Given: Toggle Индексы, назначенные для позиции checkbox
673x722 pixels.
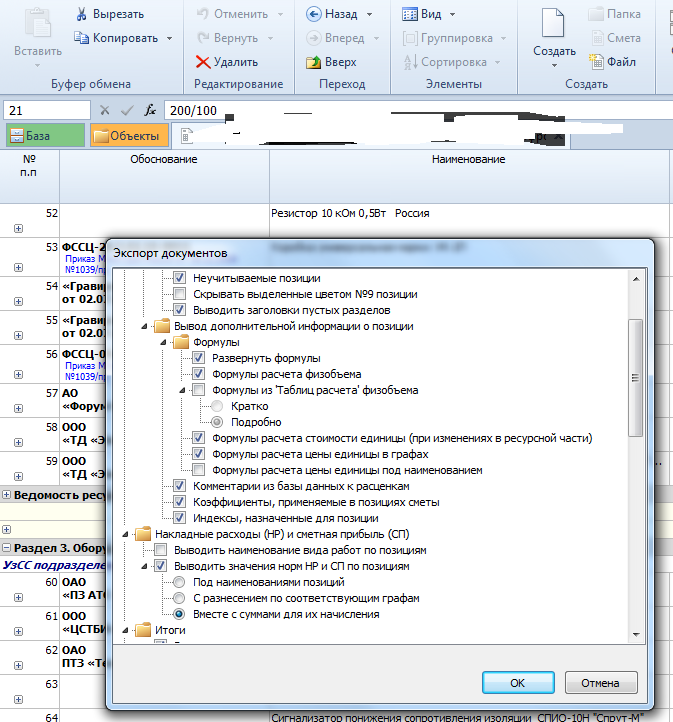Looking at the screenshot, I should [x=180, y=518].
